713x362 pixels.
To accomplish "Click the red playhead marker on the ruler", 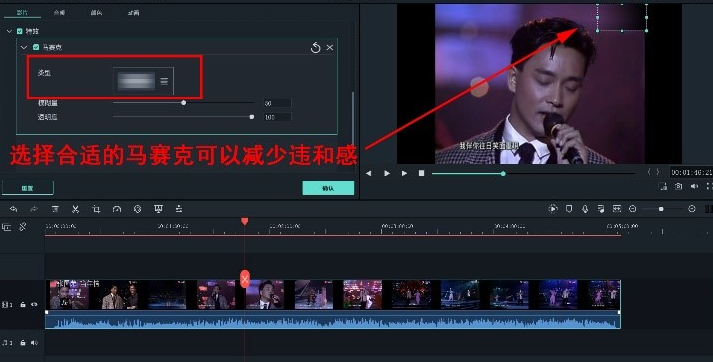I will [245, 221].
